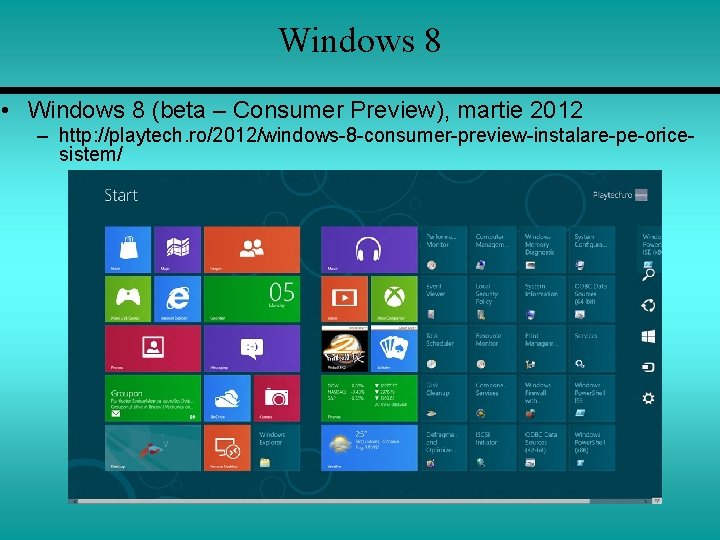Open Component Services tile
Viewport: 720px width, 540px height.
click(493, 398)
